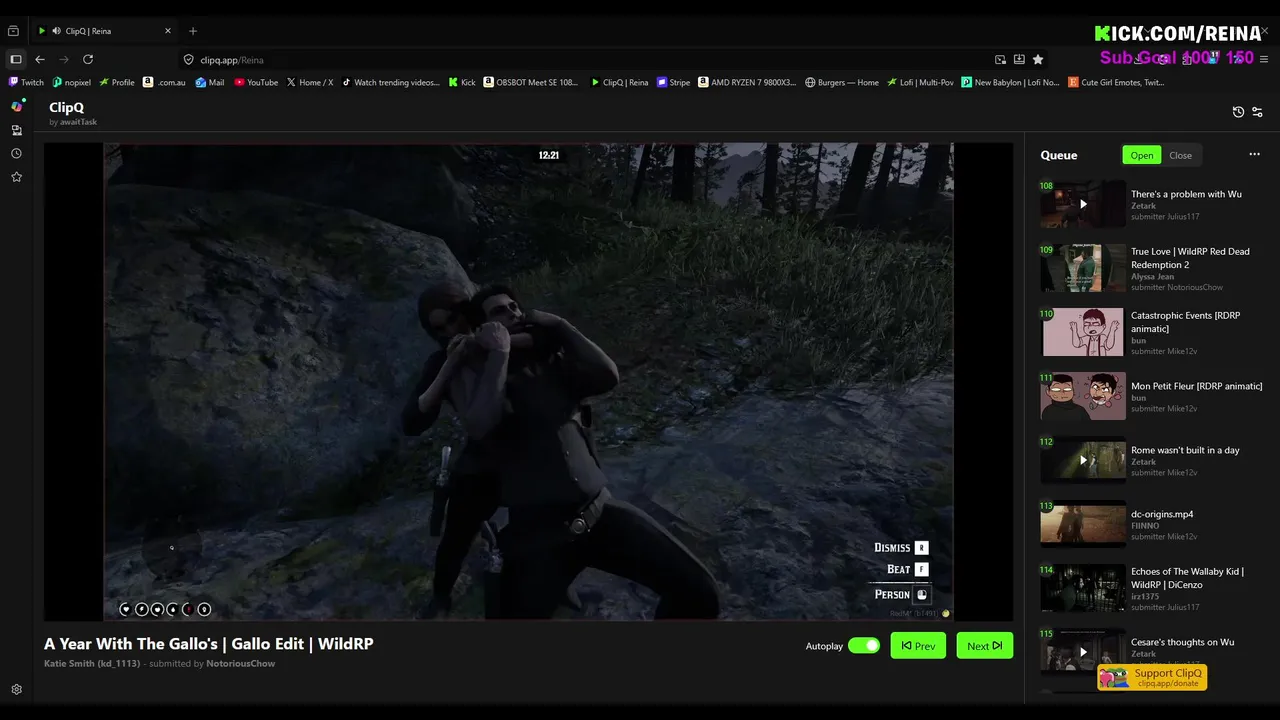Set queue to Open
Screen dimensions: 1280x720
pos(1142,155)
